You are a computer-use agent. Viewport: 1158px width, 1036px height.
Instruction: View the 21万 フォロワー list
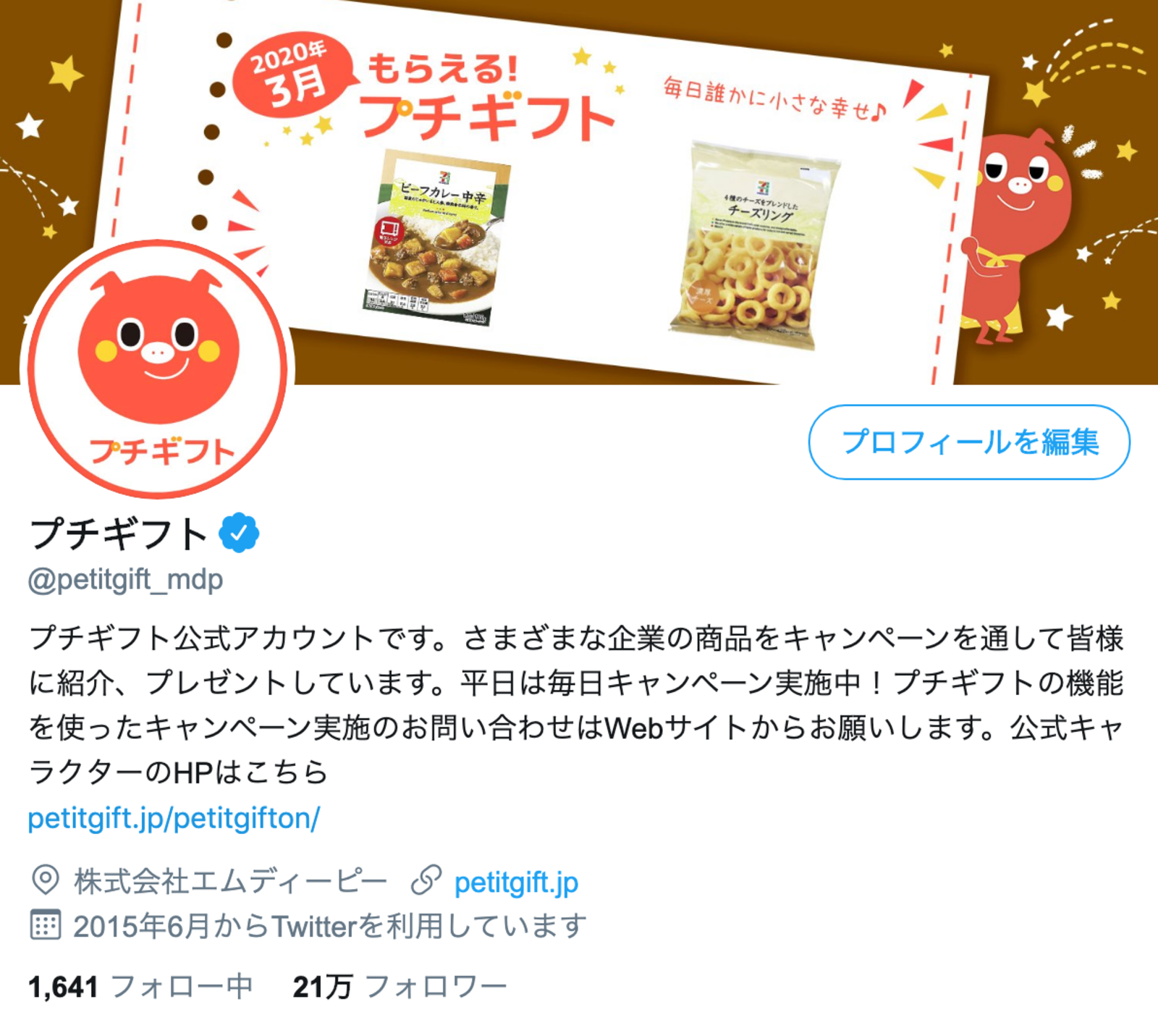(400, 987)
